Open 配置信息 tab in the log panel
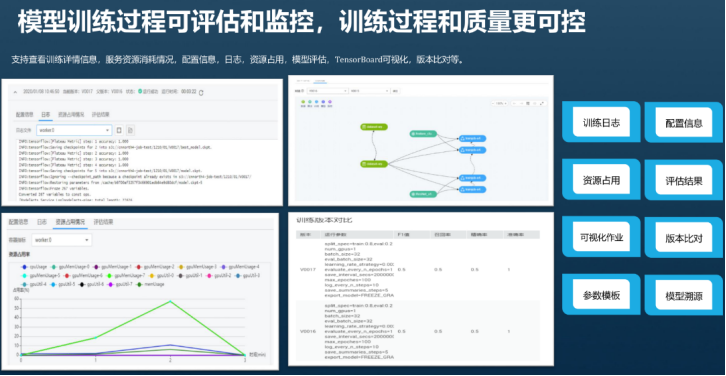Screen dimensions: 726x376 coord(24,114)
